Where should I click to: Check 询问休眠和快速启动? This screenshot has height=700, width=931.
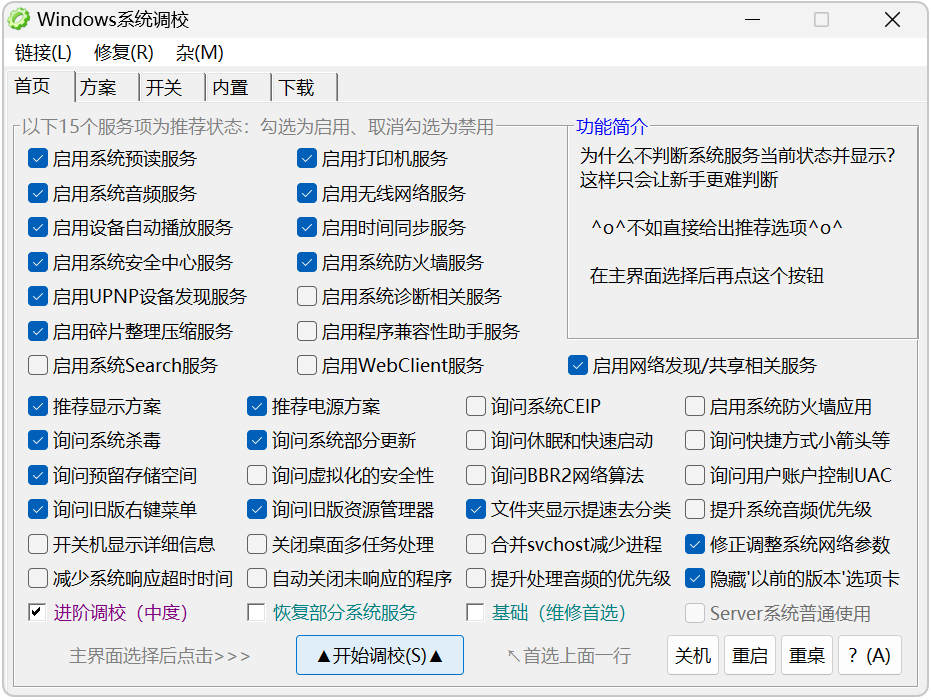[x=476, y=441]
